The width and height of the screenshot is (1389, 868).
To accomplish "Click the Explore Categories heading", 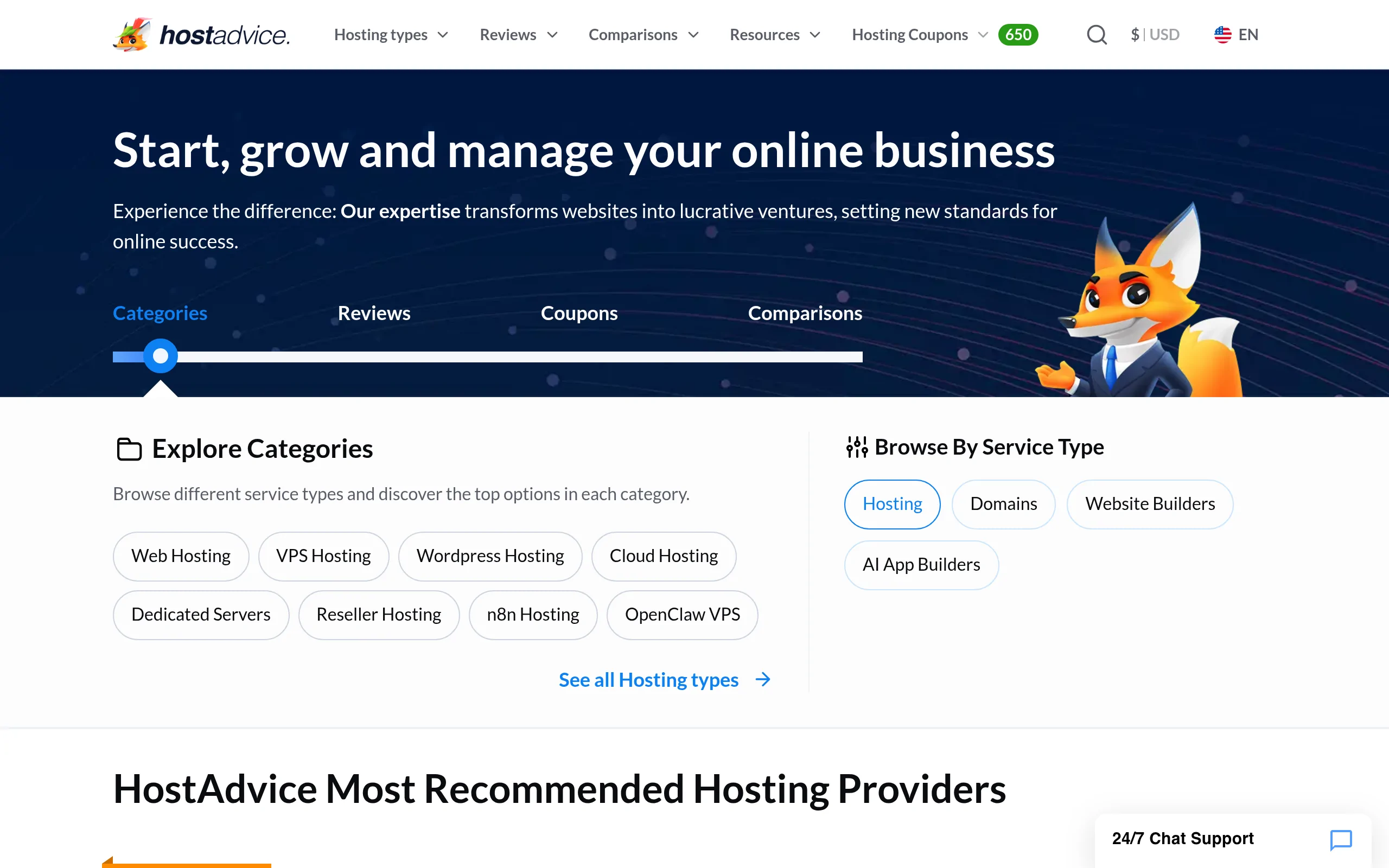I will [262, 449].
